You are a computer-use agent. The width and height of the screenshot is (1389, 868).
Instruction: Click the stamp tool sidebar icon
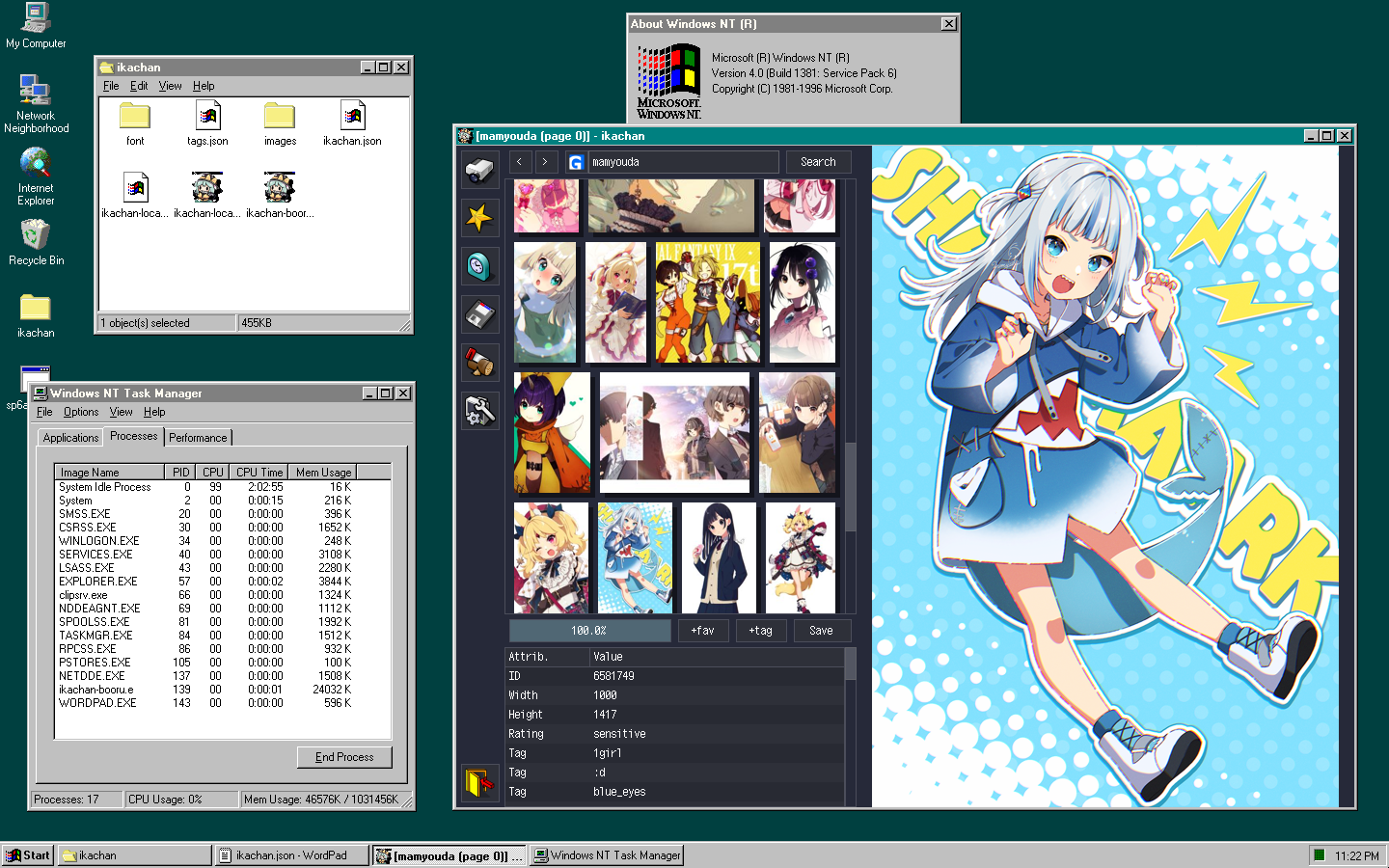coord(479,363)
